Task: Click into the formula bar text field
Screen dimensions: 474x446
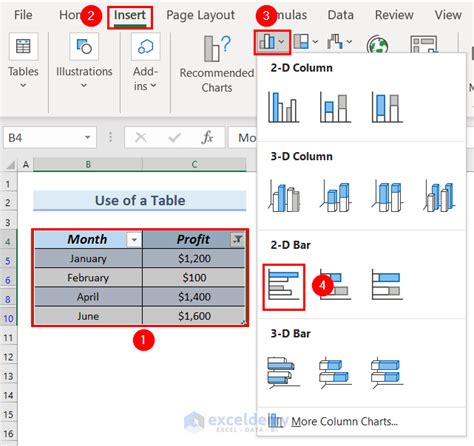Action: click(243, 137)
